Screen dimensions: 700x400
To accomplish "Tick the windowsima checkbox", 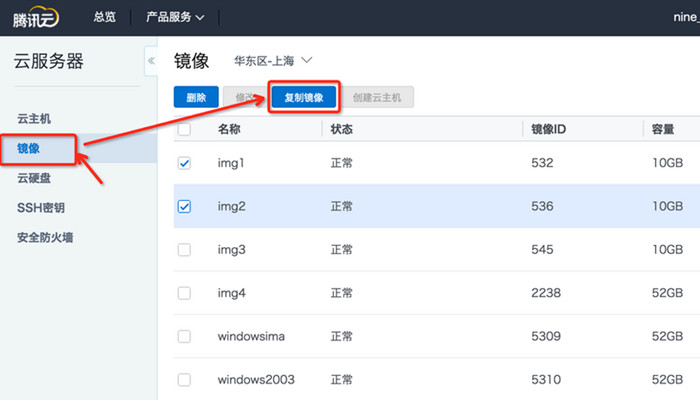I will (184, 336).
